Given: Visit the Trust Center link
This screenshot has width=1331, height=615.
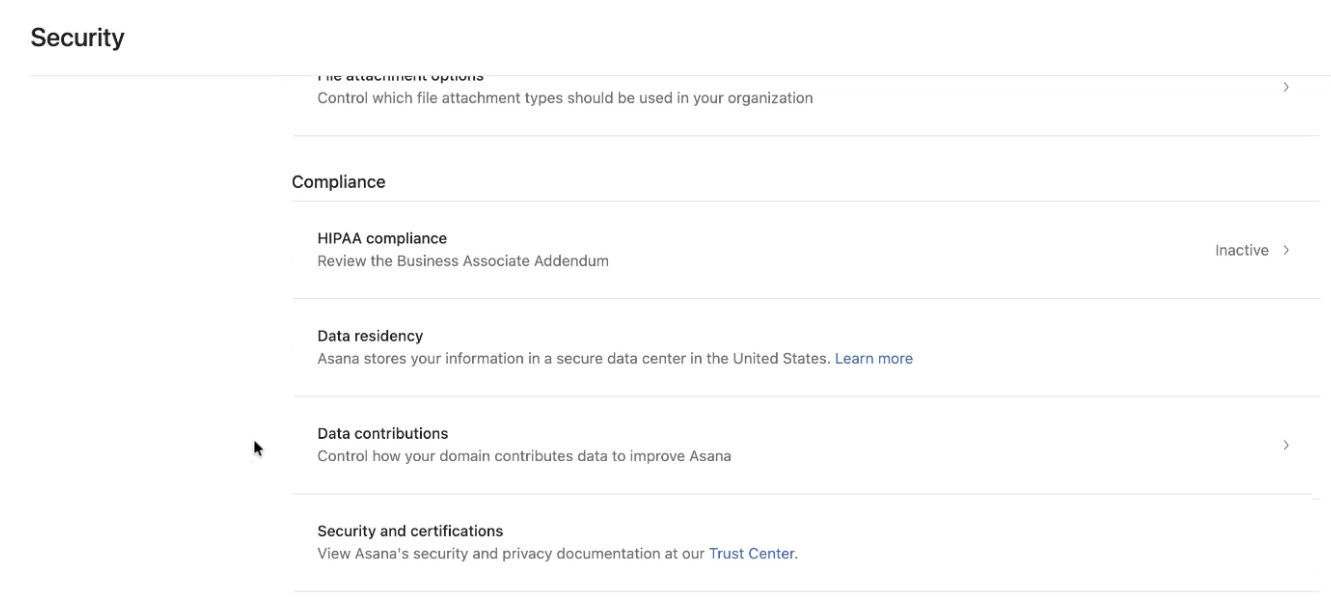Looking at the screenshot, I should click(752, 553).
